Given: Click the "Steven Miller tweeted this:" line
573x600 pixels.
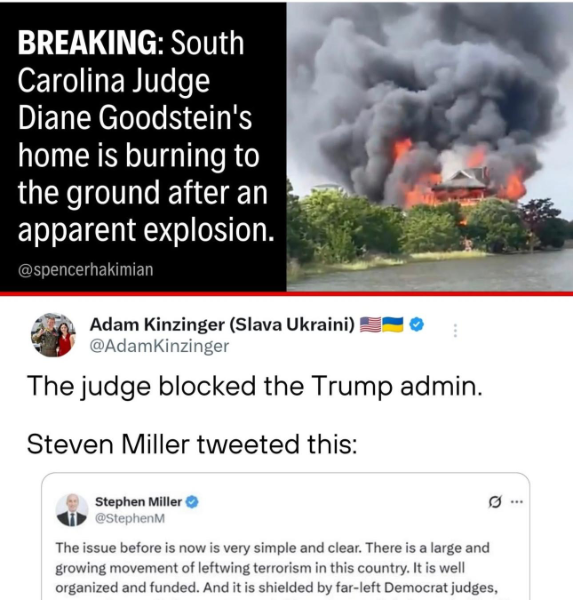Looking at the screenshot, I should pyautogui.click(x=192, y=444).
